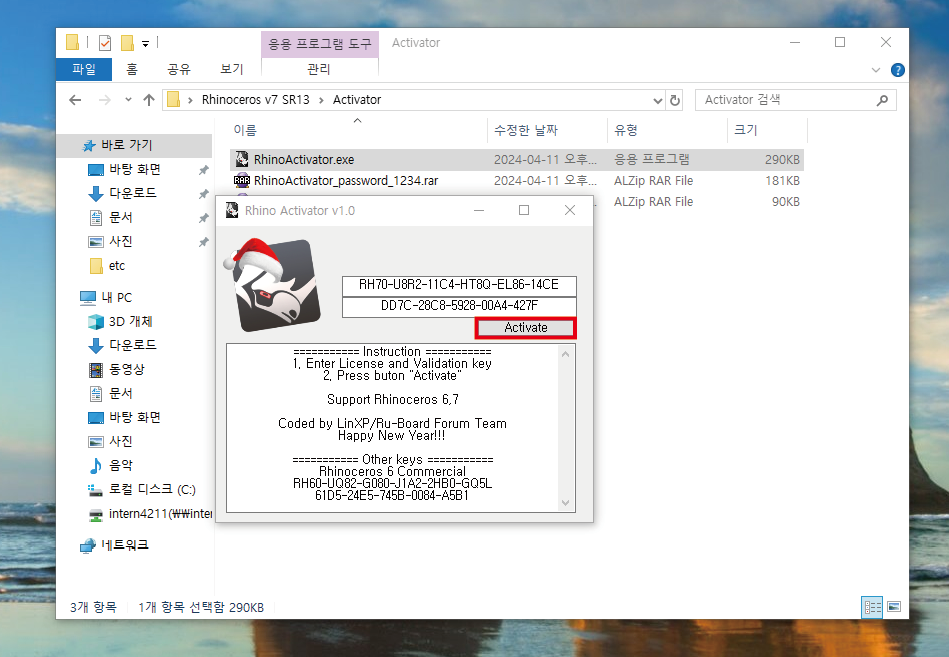Open Explorer help with the blue question mark
This screenshot has height=657, width=949.
click(898, 70)
